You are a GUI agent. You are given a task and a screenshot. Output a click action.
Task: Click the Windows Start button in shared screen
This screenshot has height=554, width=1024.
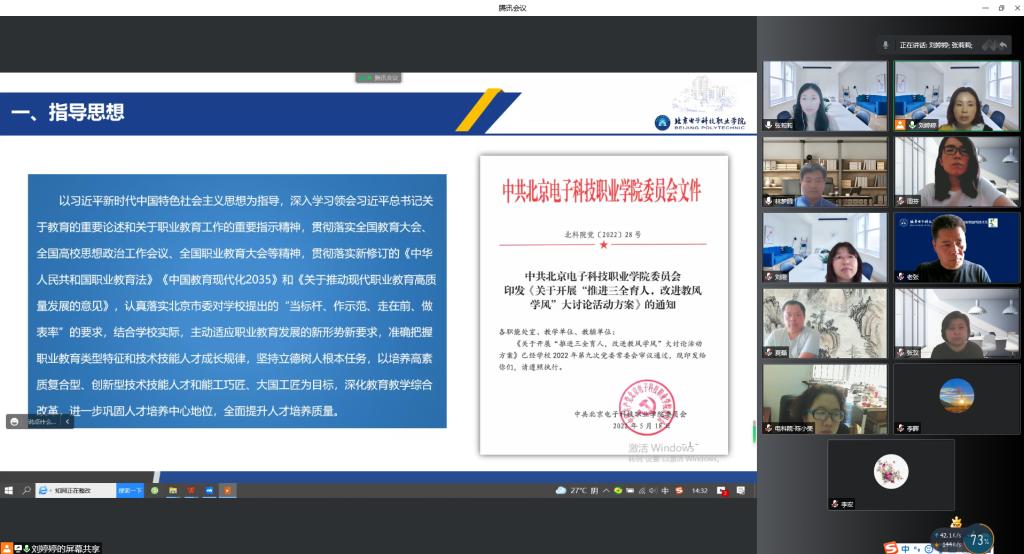pyautogui.click(x=9, y=490)
